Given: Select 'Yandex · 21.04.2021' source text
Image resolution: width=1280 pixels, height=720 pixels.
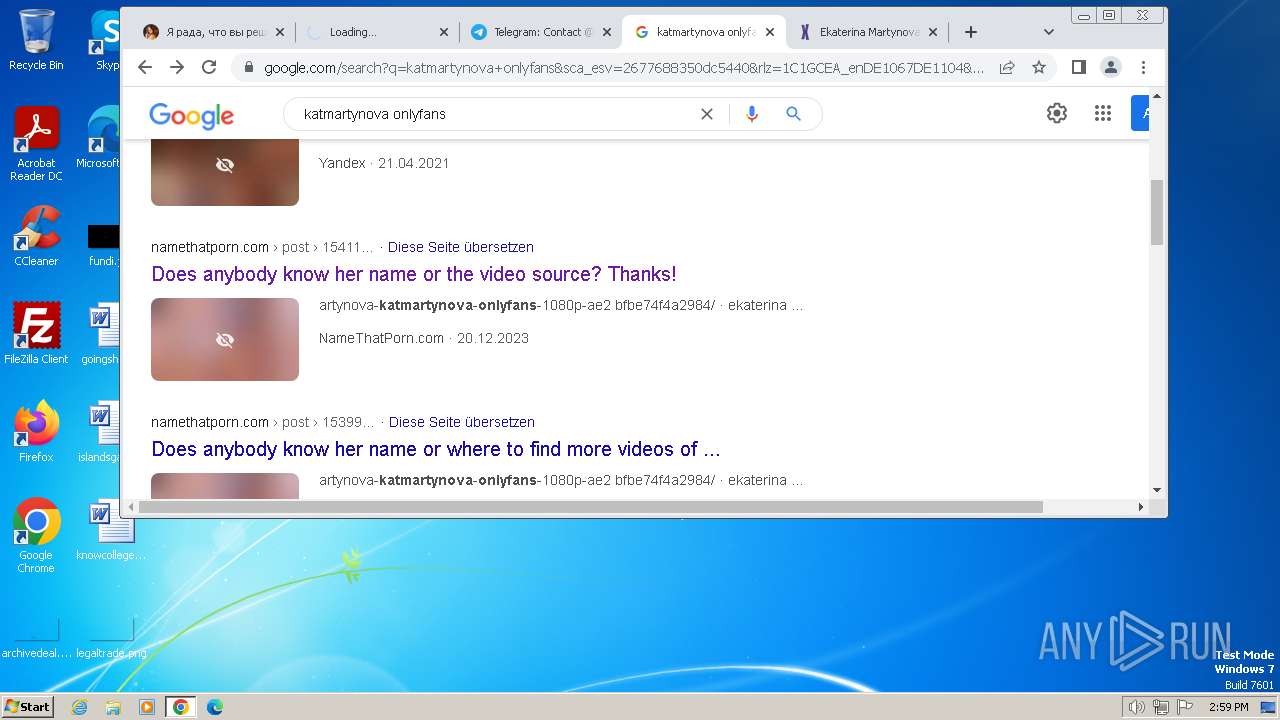Looking at the screenshot, I should (384, 163).
